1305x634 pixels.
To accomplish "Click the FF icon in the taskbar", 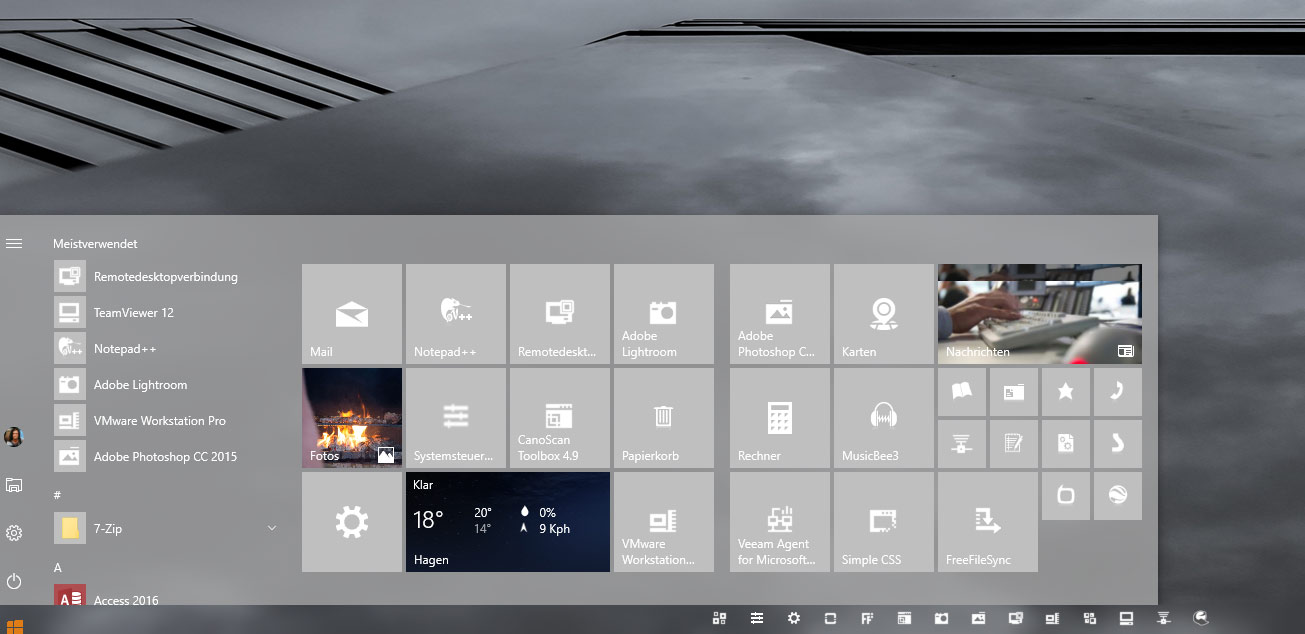I will 868,619.
